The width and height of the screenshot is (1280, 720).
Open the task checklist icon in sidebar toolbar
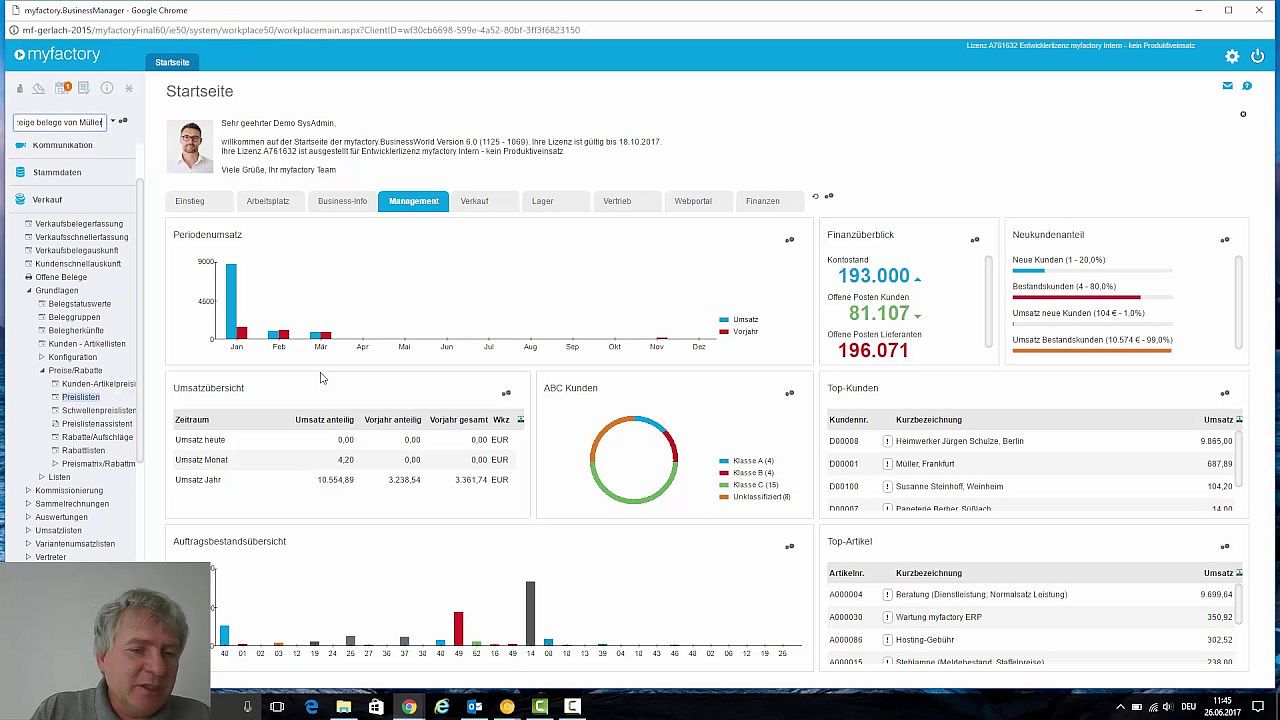click(84, 88)
